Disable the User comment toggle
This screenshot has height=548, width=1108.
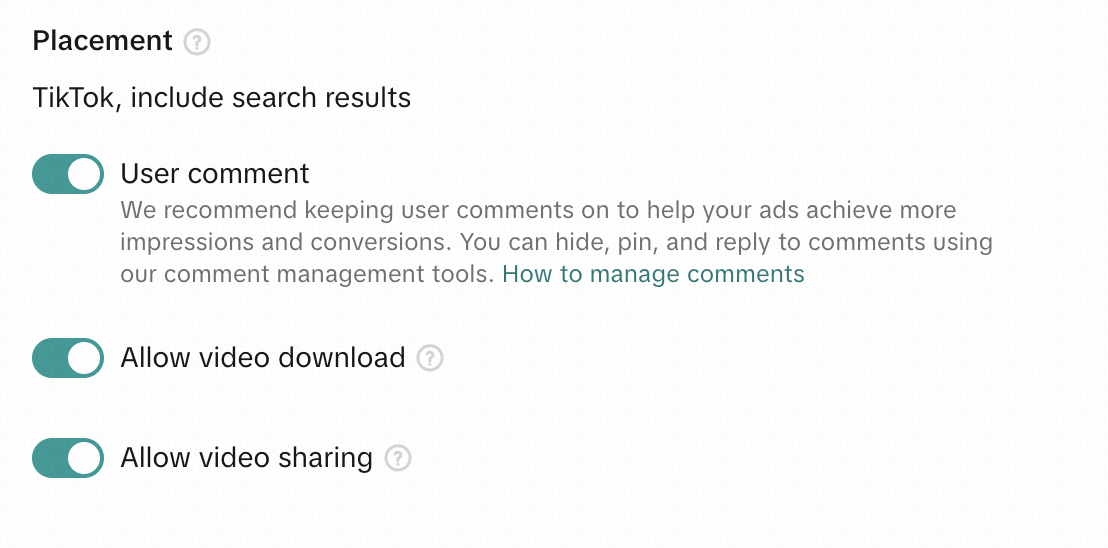point(68,174)
